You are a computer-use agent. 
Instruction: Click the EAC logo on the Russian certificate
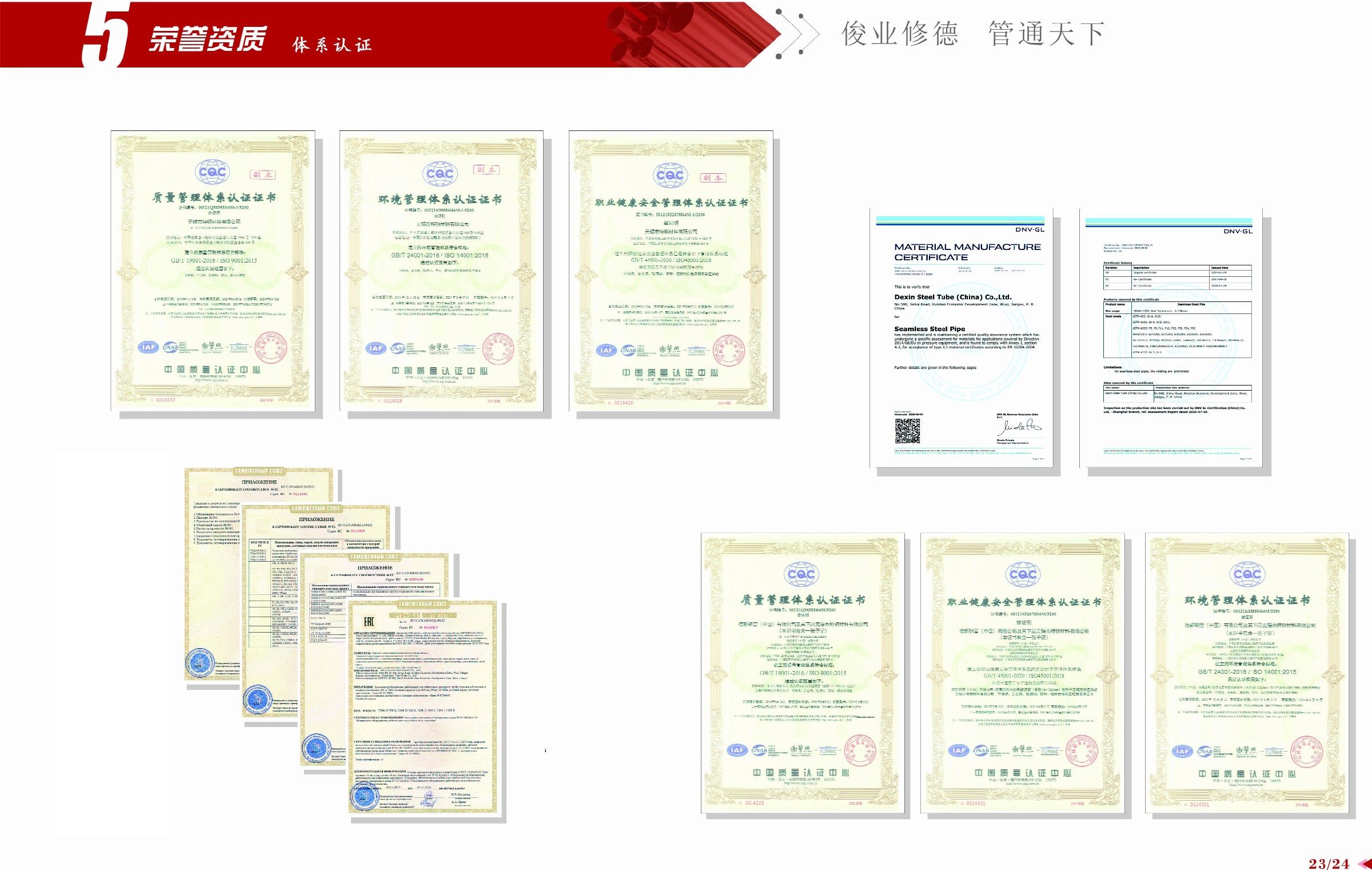click(369, 621)
